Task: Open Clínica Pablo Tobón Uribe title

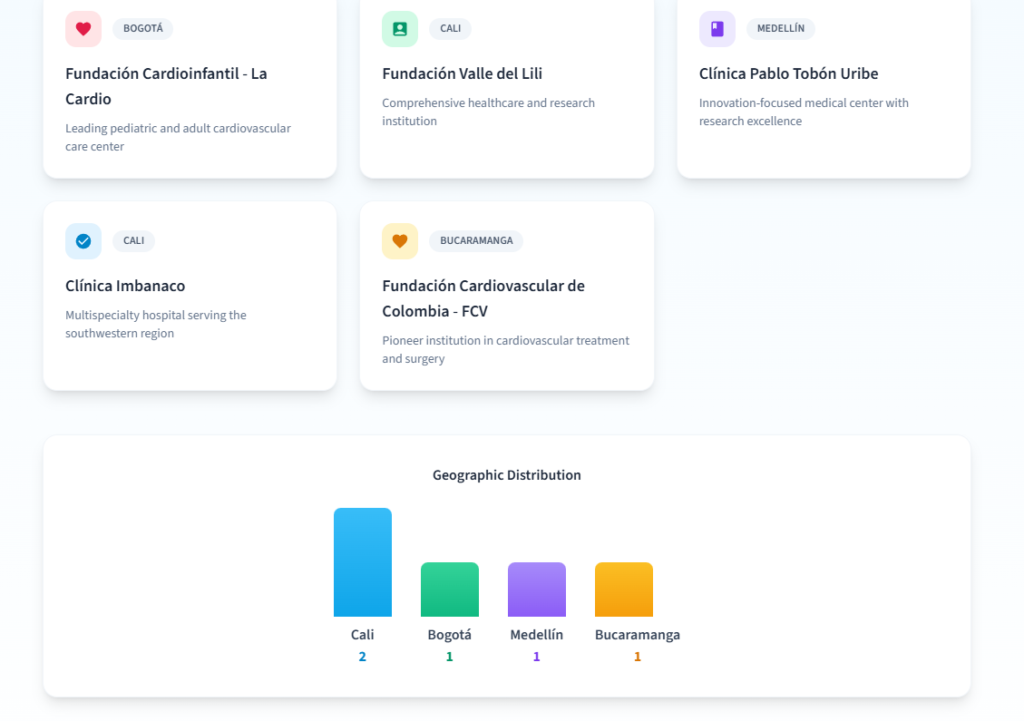Action: [788, 74]
